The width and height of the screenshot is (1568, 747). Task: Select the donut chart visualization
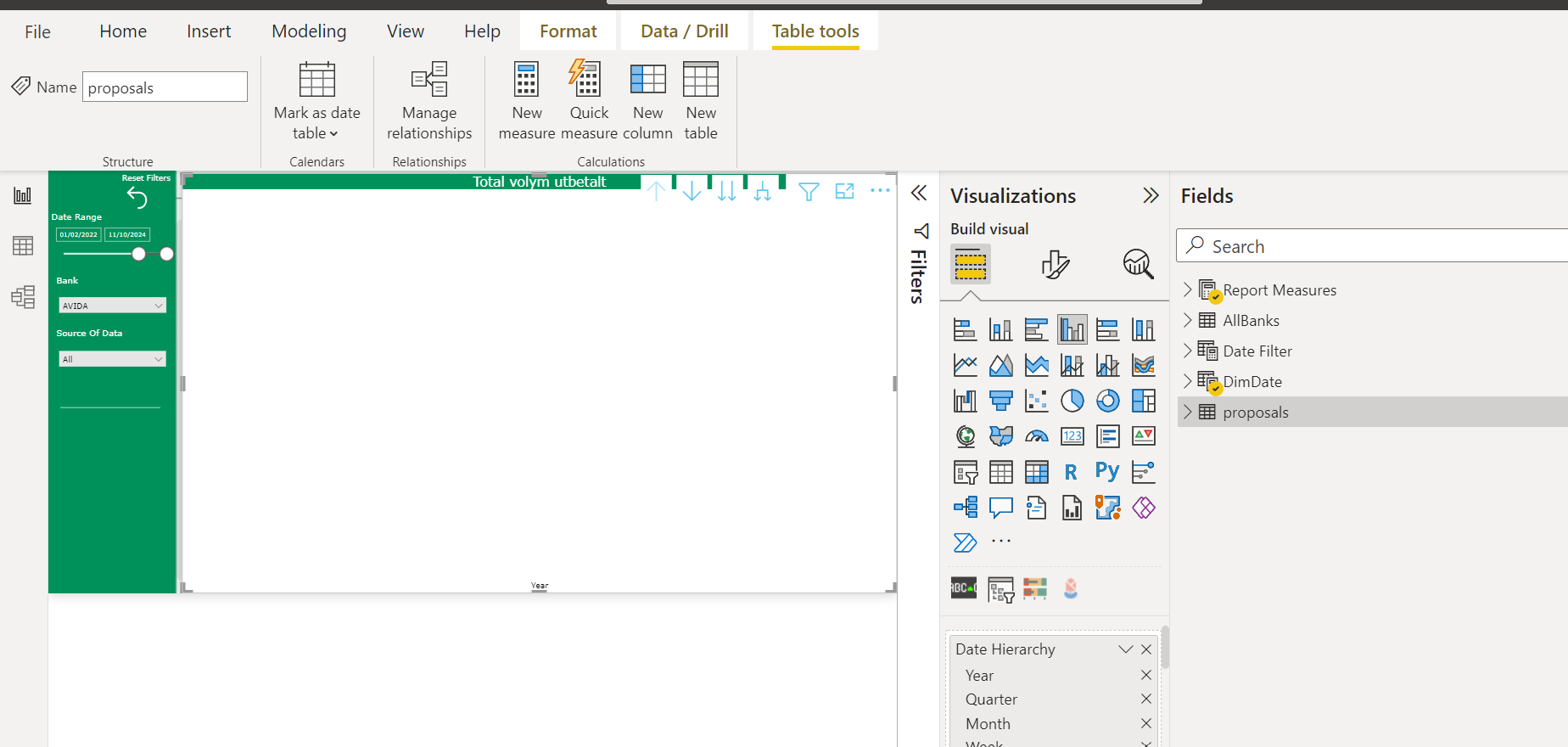pos(1108,401)
